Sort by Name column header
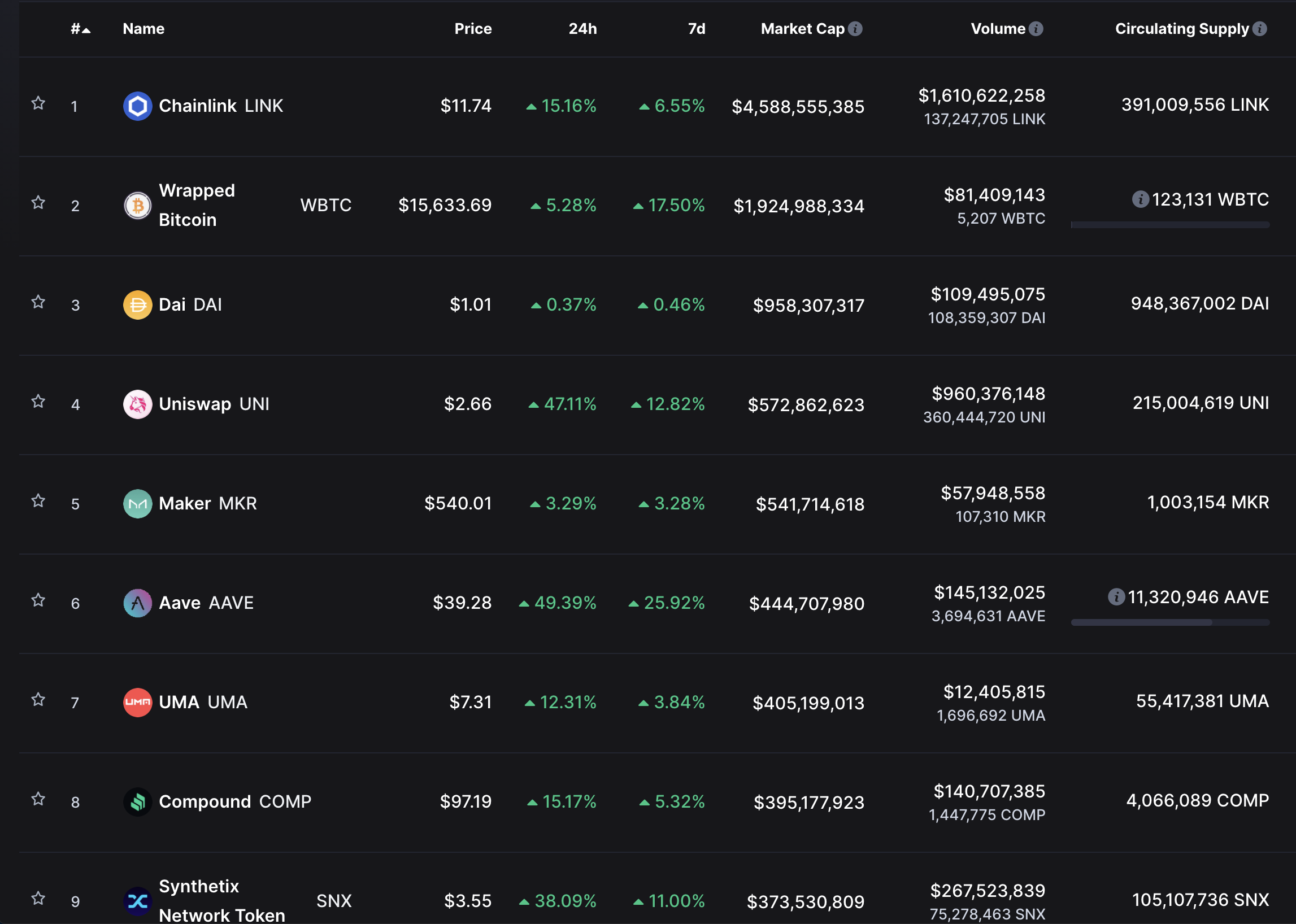1296x924 pixels. click(x=143, y=28)
